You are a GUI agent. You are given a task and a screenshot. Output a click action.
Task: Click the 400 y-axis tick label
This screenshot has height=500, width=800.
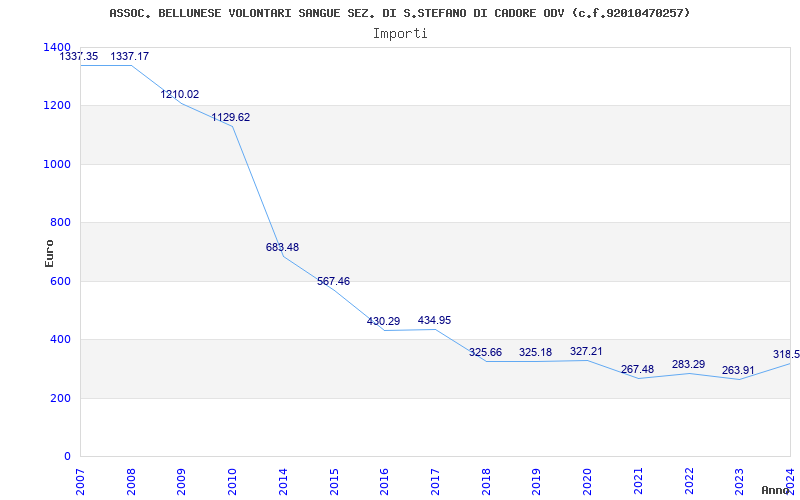(x=60, y=339)
